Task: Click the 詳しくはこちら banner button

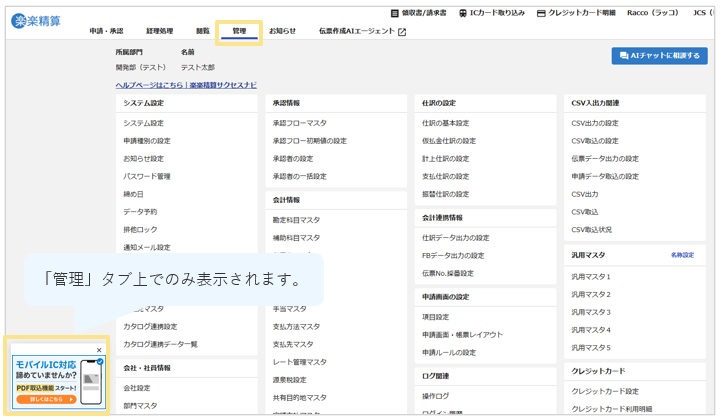Action: coord(46,399)
